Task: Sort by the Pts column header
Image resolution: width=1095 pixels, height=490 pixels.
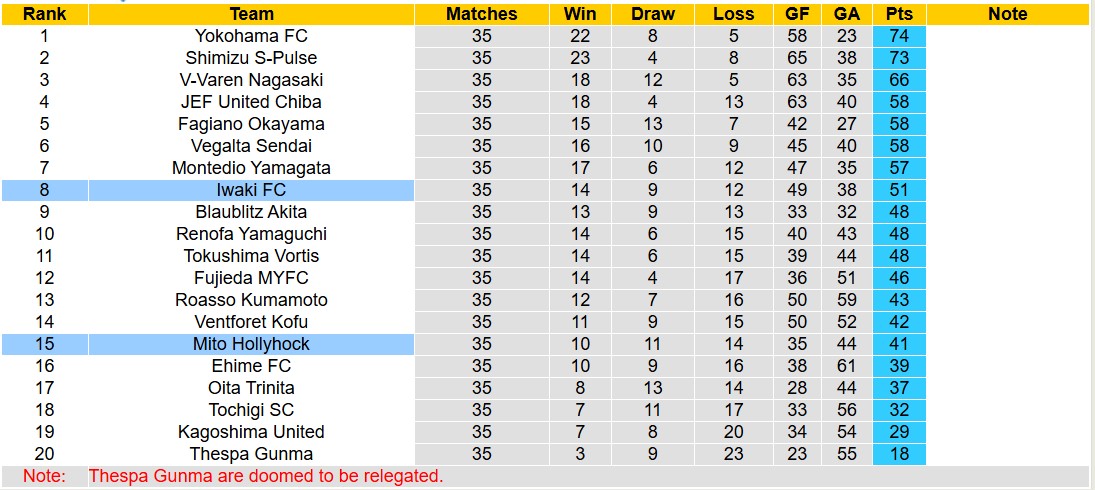Action: (899, 14)
